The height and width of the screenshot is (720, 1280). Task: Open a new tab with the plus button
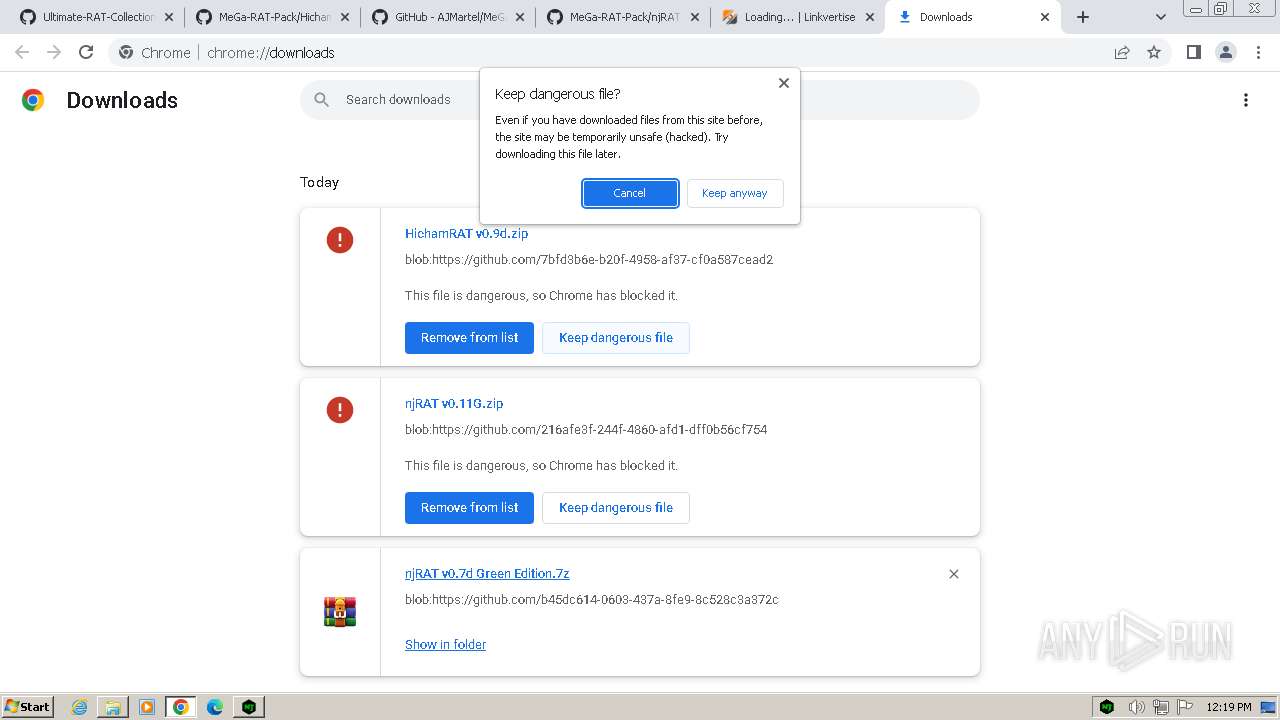(1083, 17)
